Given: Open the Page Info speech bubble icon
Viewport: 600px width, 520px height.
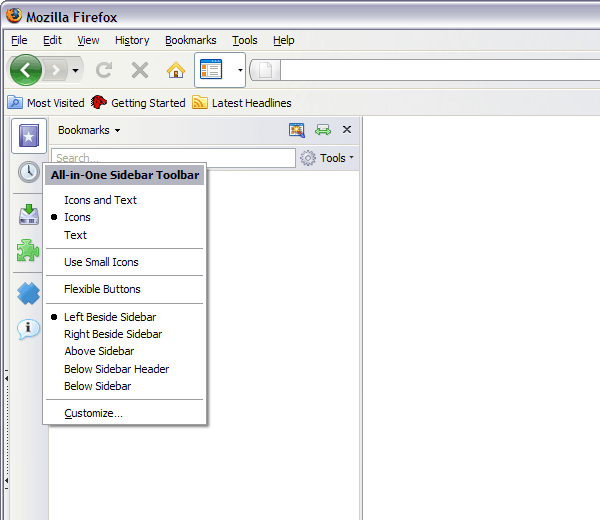Looking at the screenshot, I should coord(28,329).
